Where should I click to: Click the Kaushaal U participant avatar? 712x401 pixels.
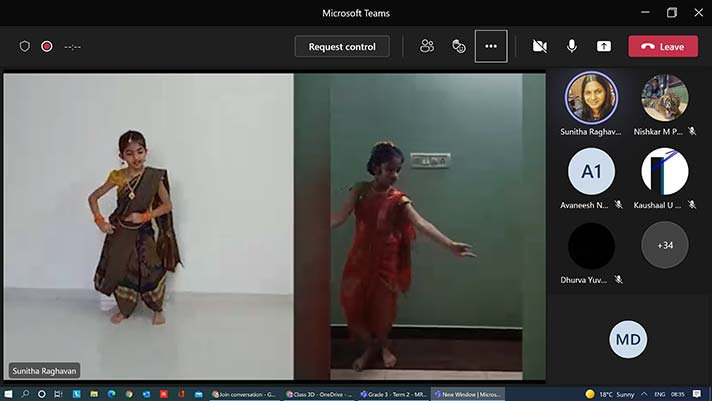click(x=664, y=171)
